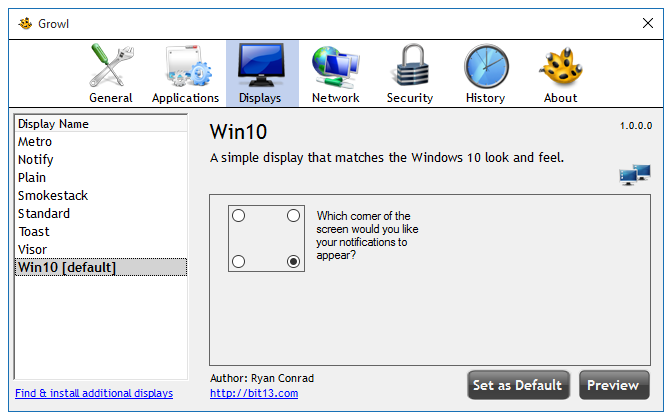Close the Growl window

click(x=648, y=23)
